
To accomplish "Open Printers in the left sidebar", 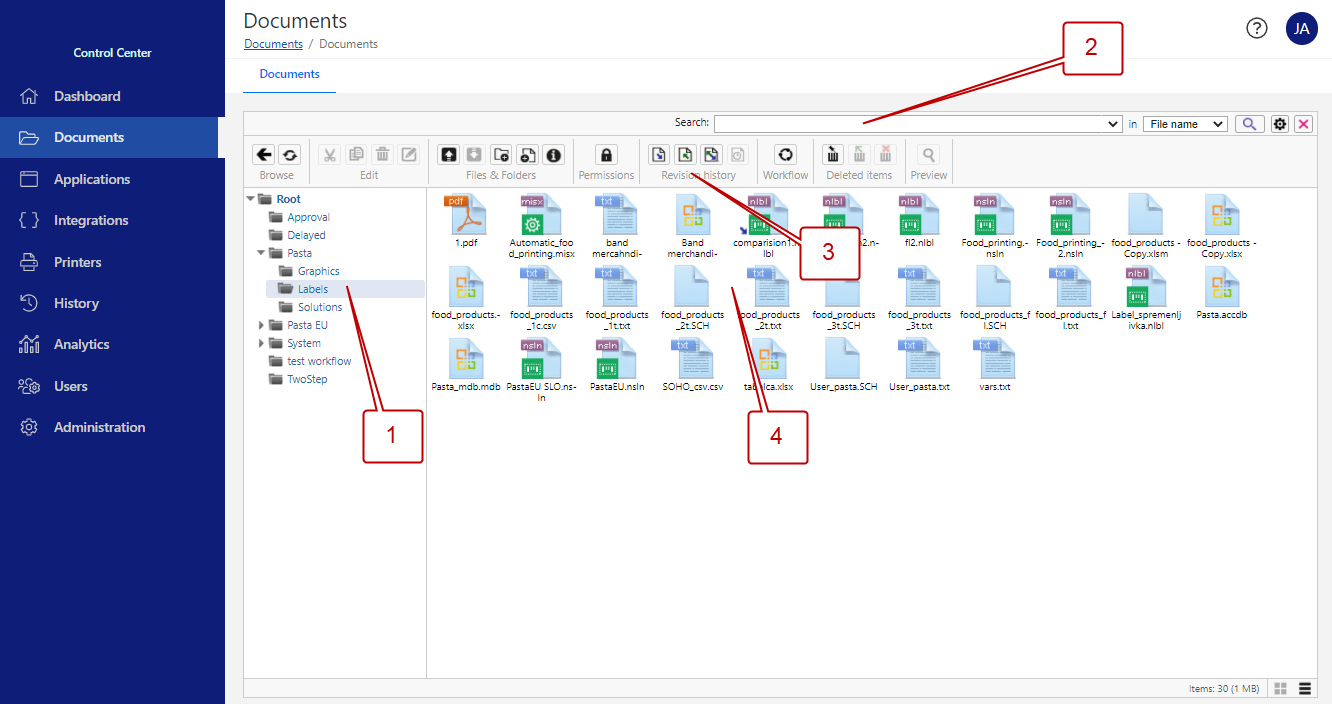I will click(78, 262).
